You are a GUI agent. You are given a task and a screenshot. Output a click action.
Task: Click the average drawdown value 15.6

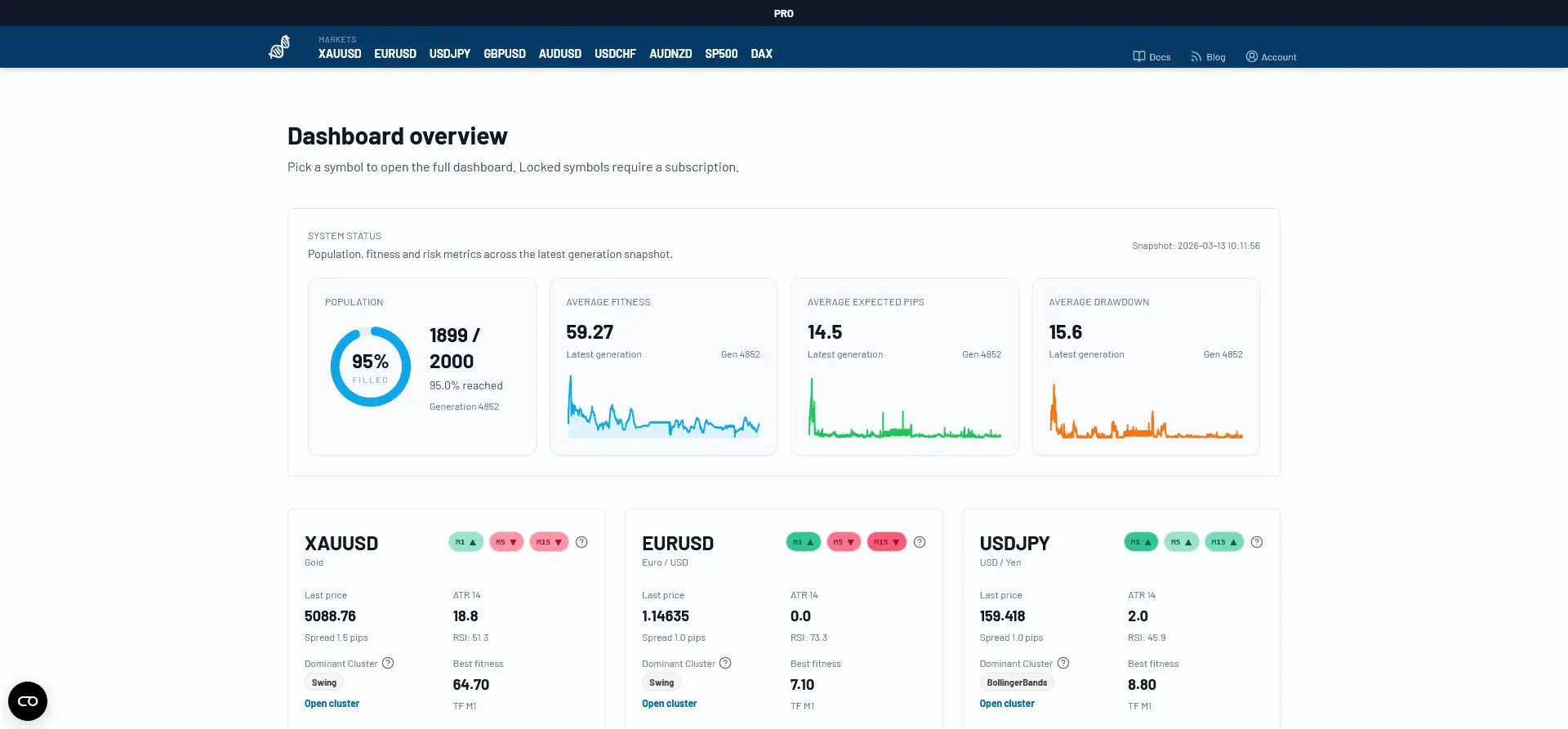pos(1066,332)
